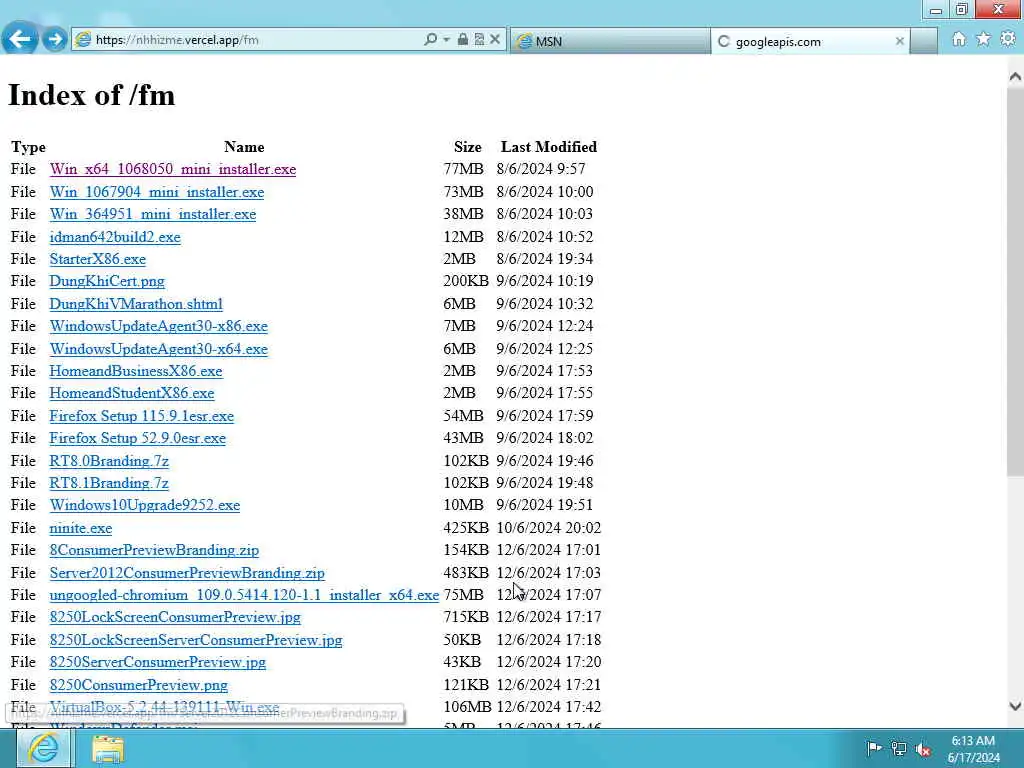Viewport: 1024px width, 768px height.
Task: Click the search magnifier in address bar
Action: 430,40
